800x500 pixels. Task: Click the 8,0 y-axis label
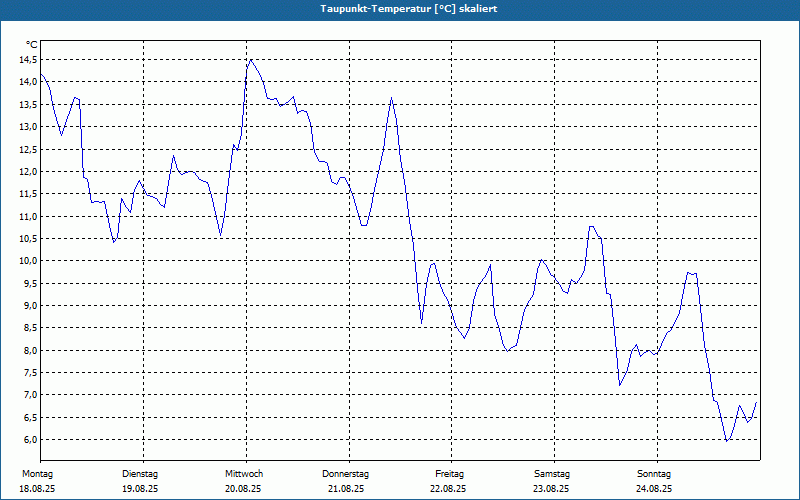point(31,351)
